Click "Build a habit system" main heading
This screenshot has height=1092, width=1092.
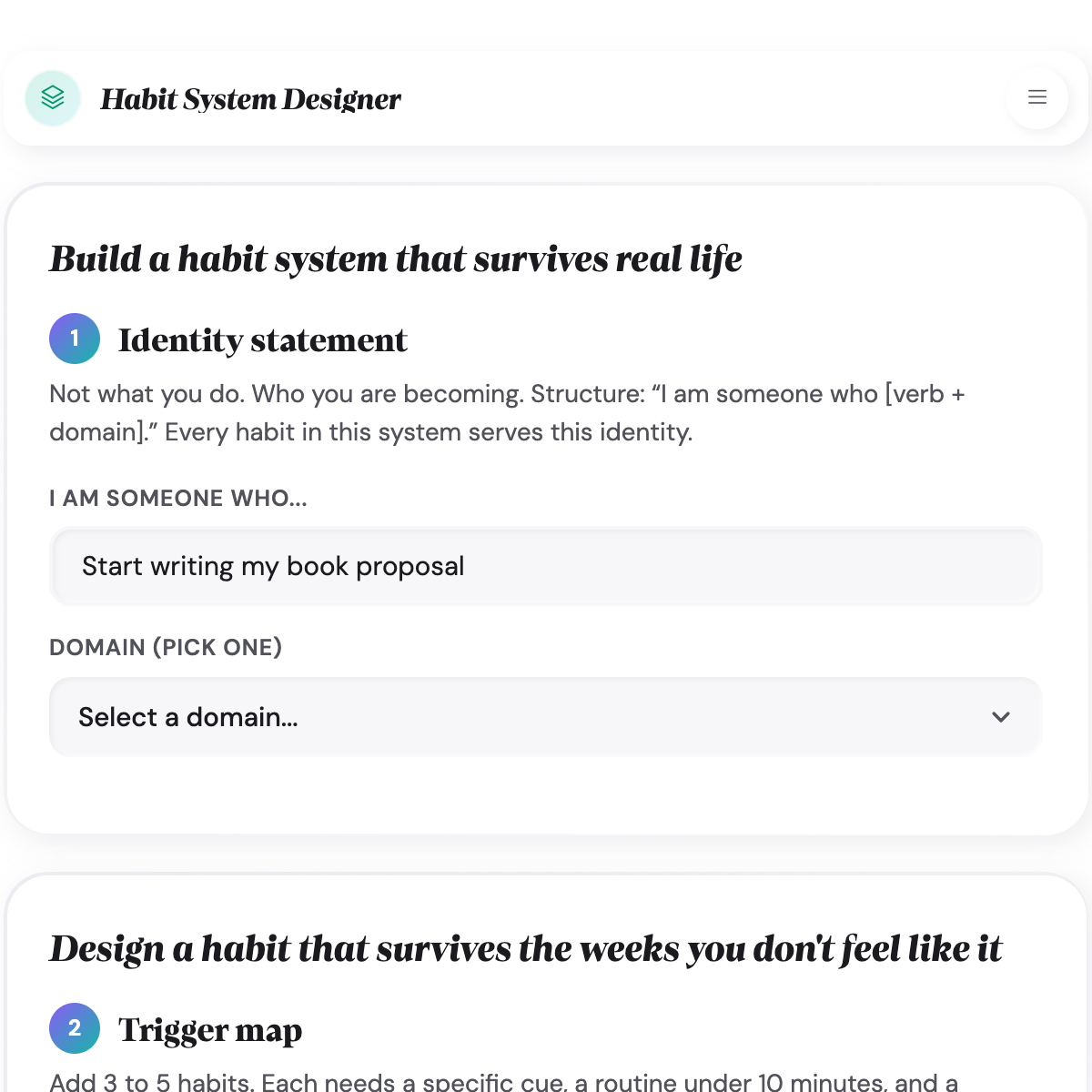click(396, 259)
